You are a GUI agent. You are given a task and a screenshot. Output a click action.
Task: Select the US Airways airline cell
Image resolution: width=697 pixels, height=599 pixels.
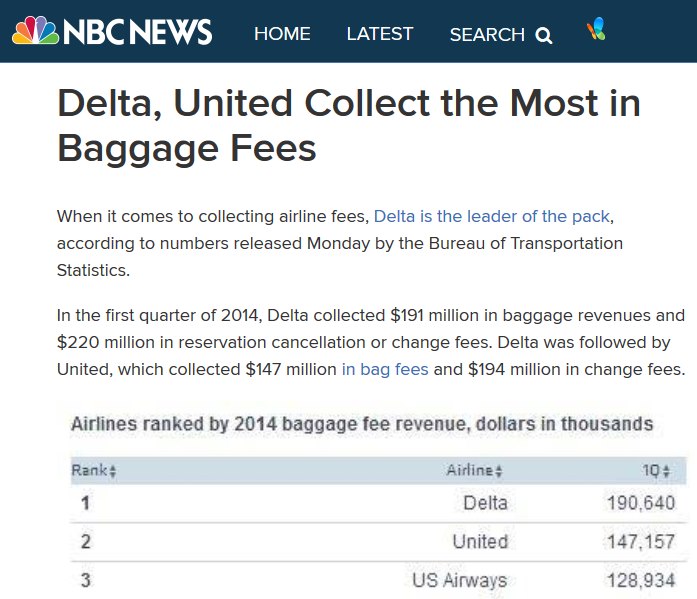pos(459,580)
